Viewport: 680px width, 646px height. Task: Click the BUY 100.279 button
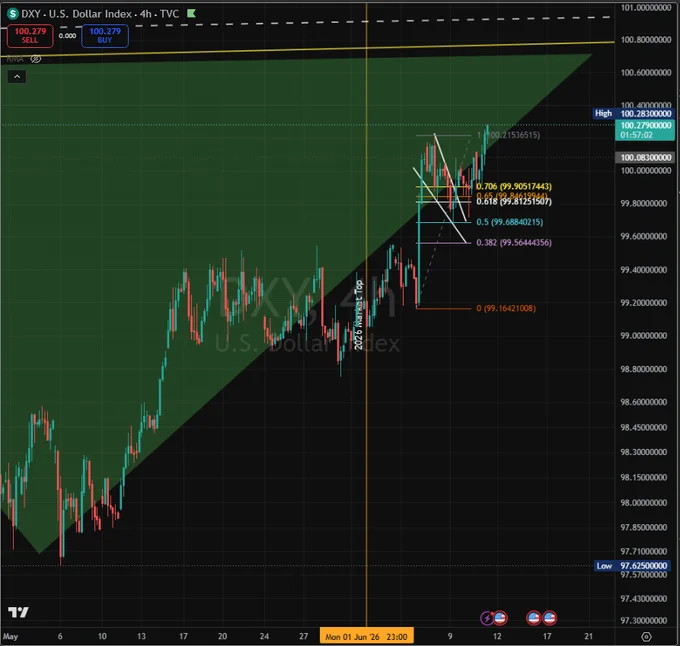(105, 36)
